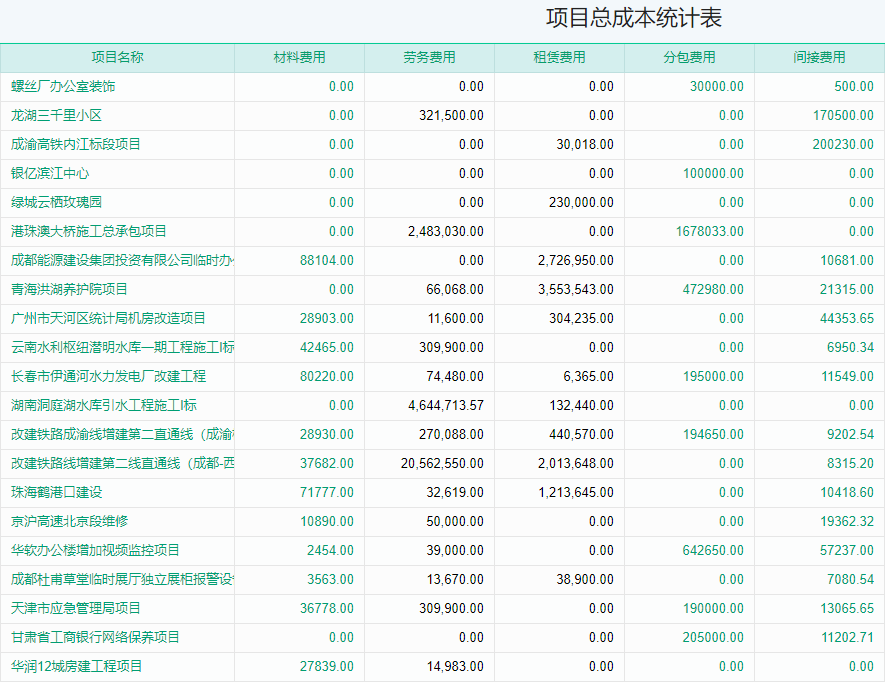Screen dimensions: 885x682
Task: Click the 项目名称 column header
Action: (x=117, y=57)
